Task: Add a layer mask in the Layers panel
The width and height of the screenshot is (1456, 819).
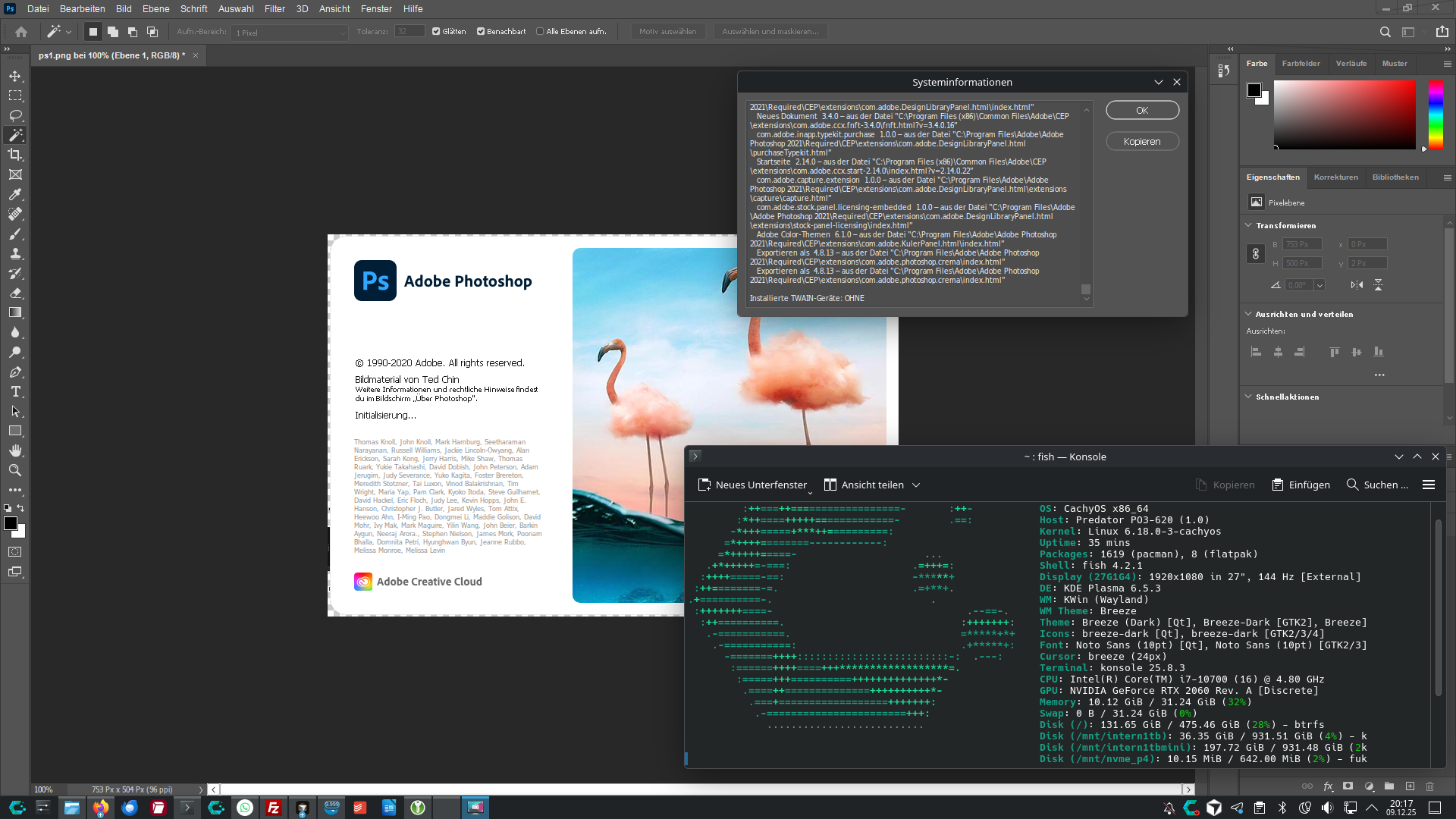Action: 1348,787
